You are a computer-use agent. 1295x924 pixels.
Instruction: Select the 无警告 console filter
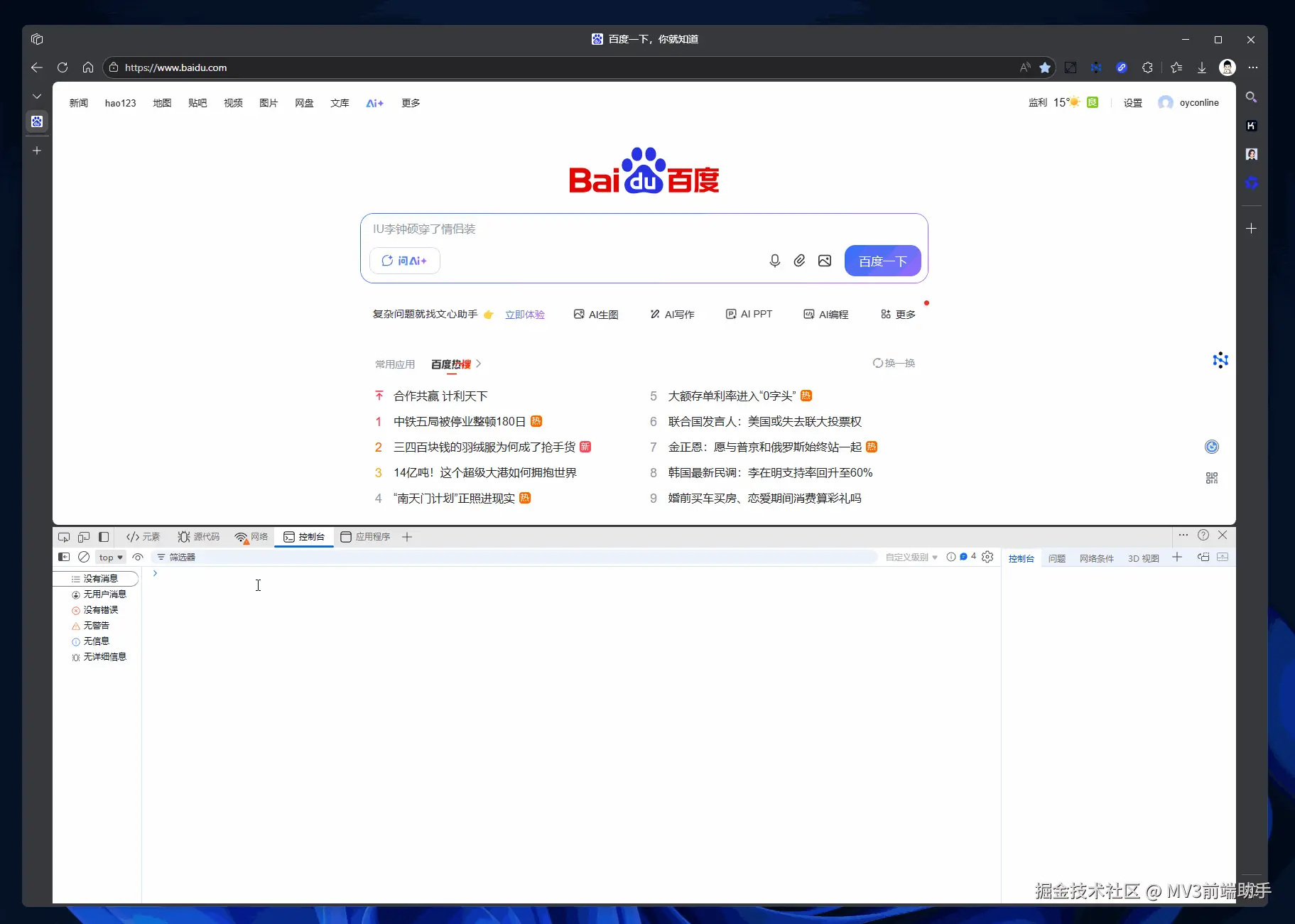coord(91,626)
